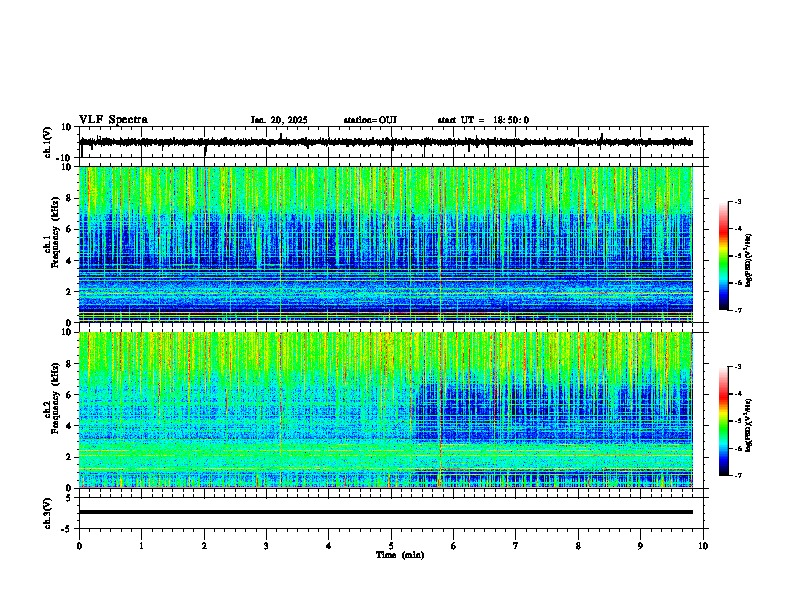Viewport: 792px width, 612px height.
Task: Select the "start UT = 18:50:0" label
Action: point(483,120)
